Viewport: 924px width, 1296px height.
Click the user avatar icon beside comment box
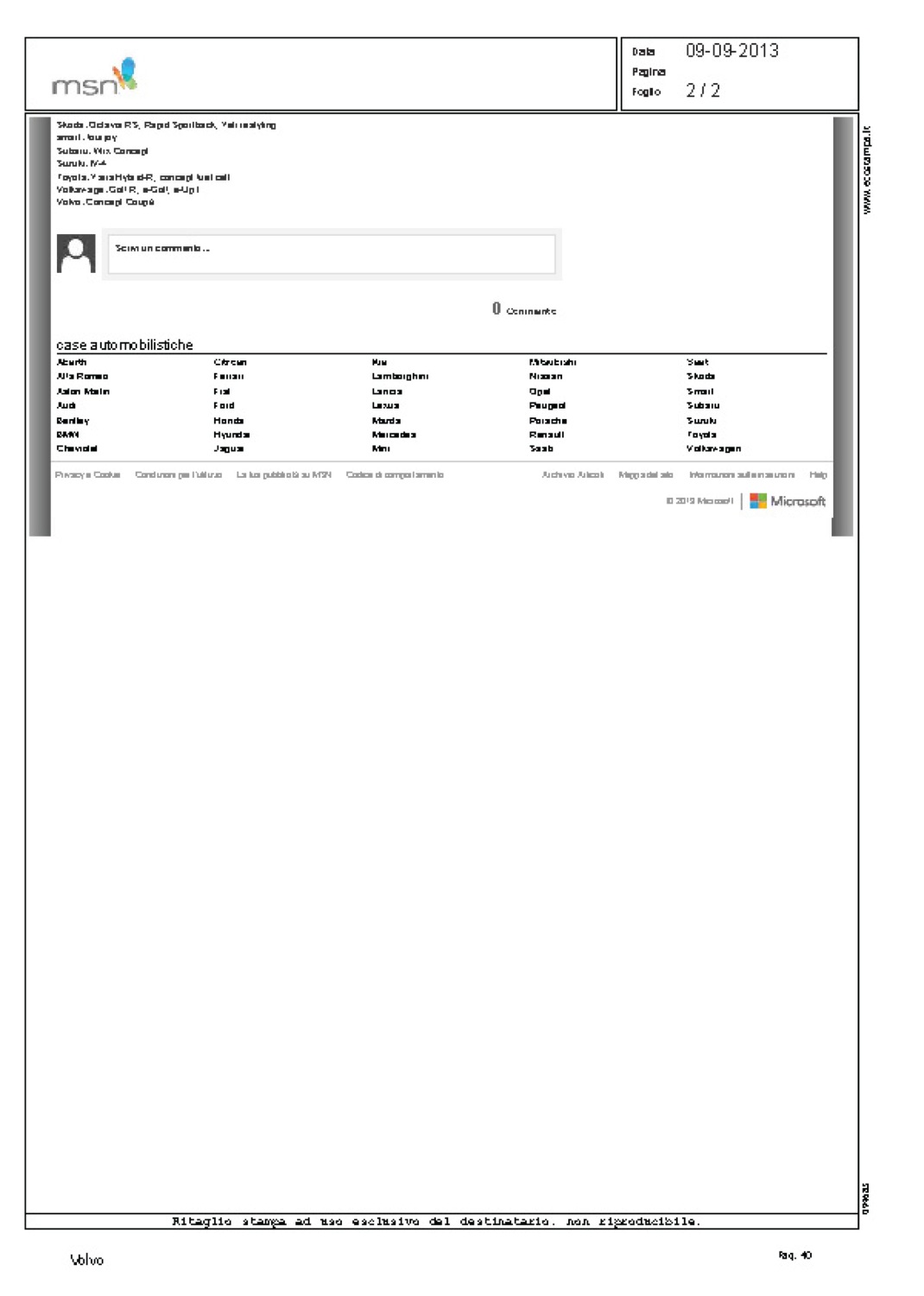76,253
